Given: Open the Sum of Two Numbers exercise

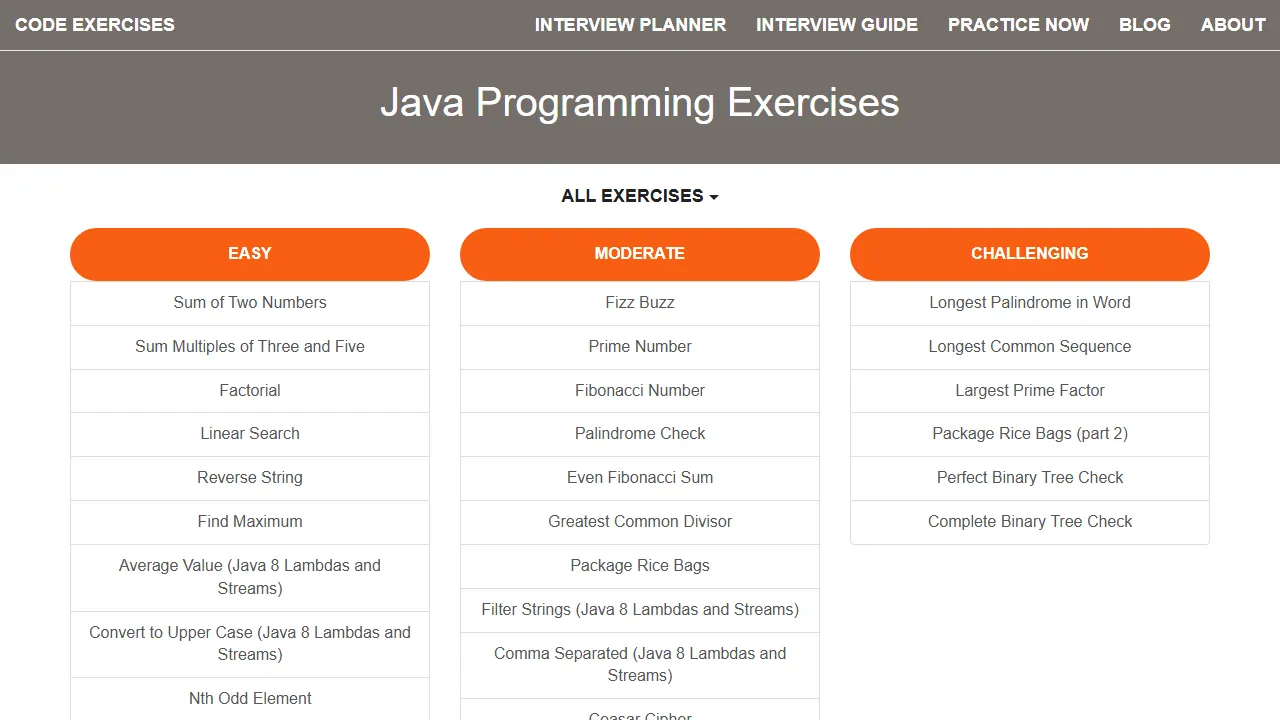Looking at the screenshot, I should click(x=250, y=302).
